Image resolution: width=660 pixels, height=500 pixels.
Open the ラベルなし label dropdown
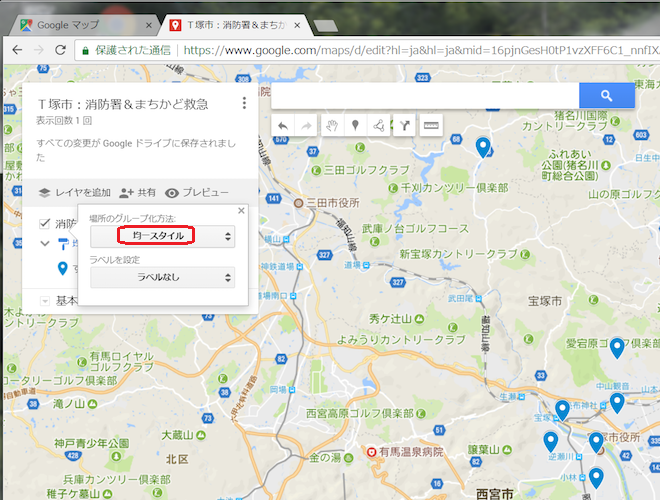coord(162,277)
